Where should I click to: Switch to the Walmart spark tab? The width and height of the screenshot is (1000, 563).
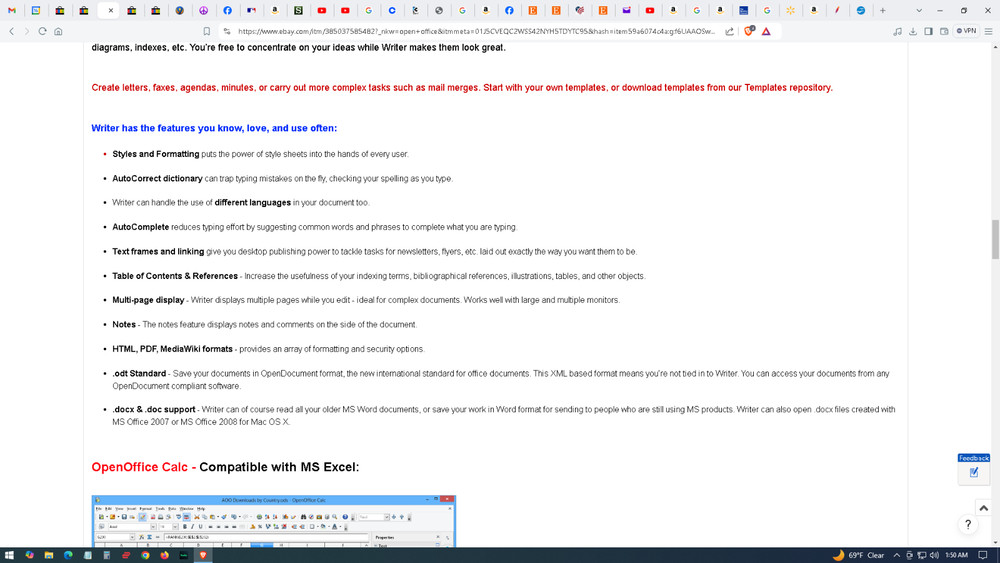[790, 10]
